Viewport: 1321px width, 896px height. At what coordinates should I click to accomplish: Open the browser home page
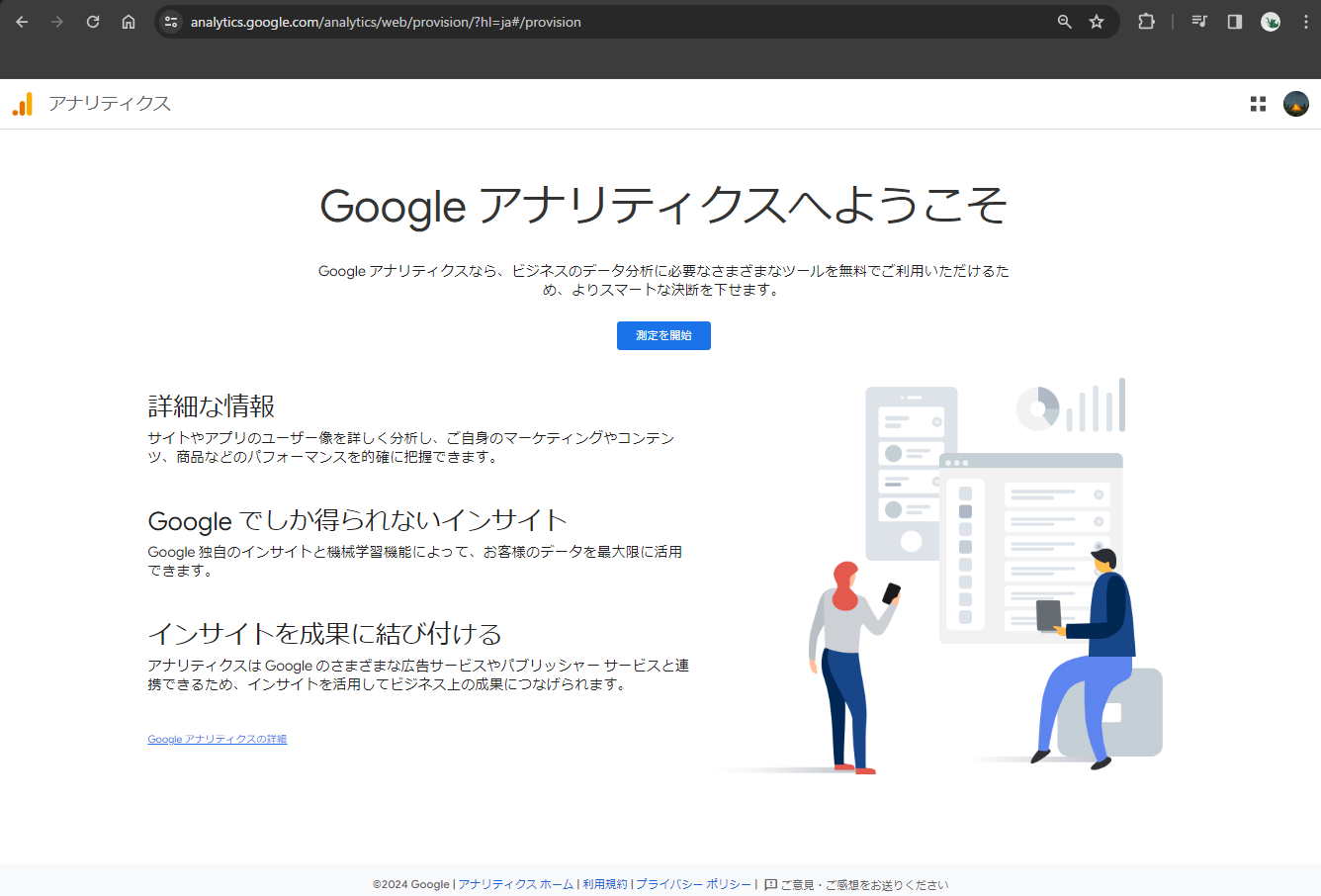129,22
